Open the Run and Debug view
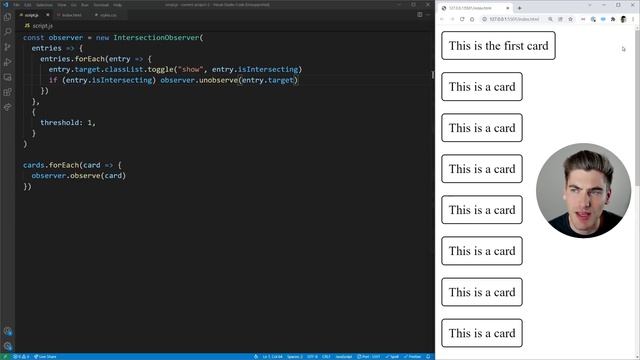640x360 pixels. 7,62
